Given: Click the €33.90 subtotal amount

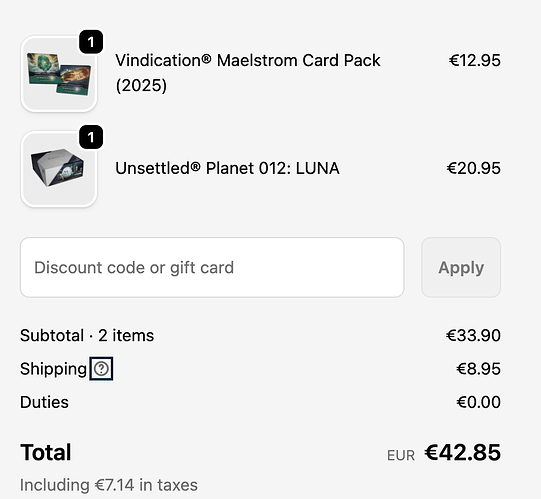Looking at the screenshot, I should coord(473,335).
